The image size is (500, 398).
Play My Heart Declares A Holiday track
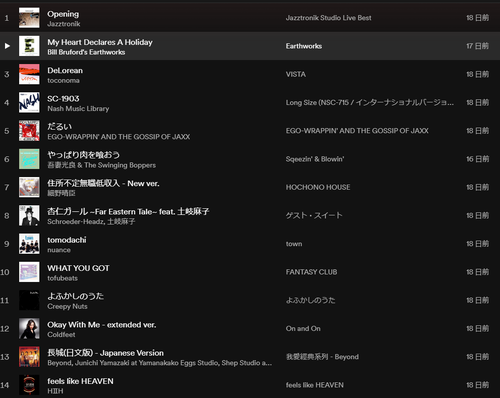(x=7, y=46)
